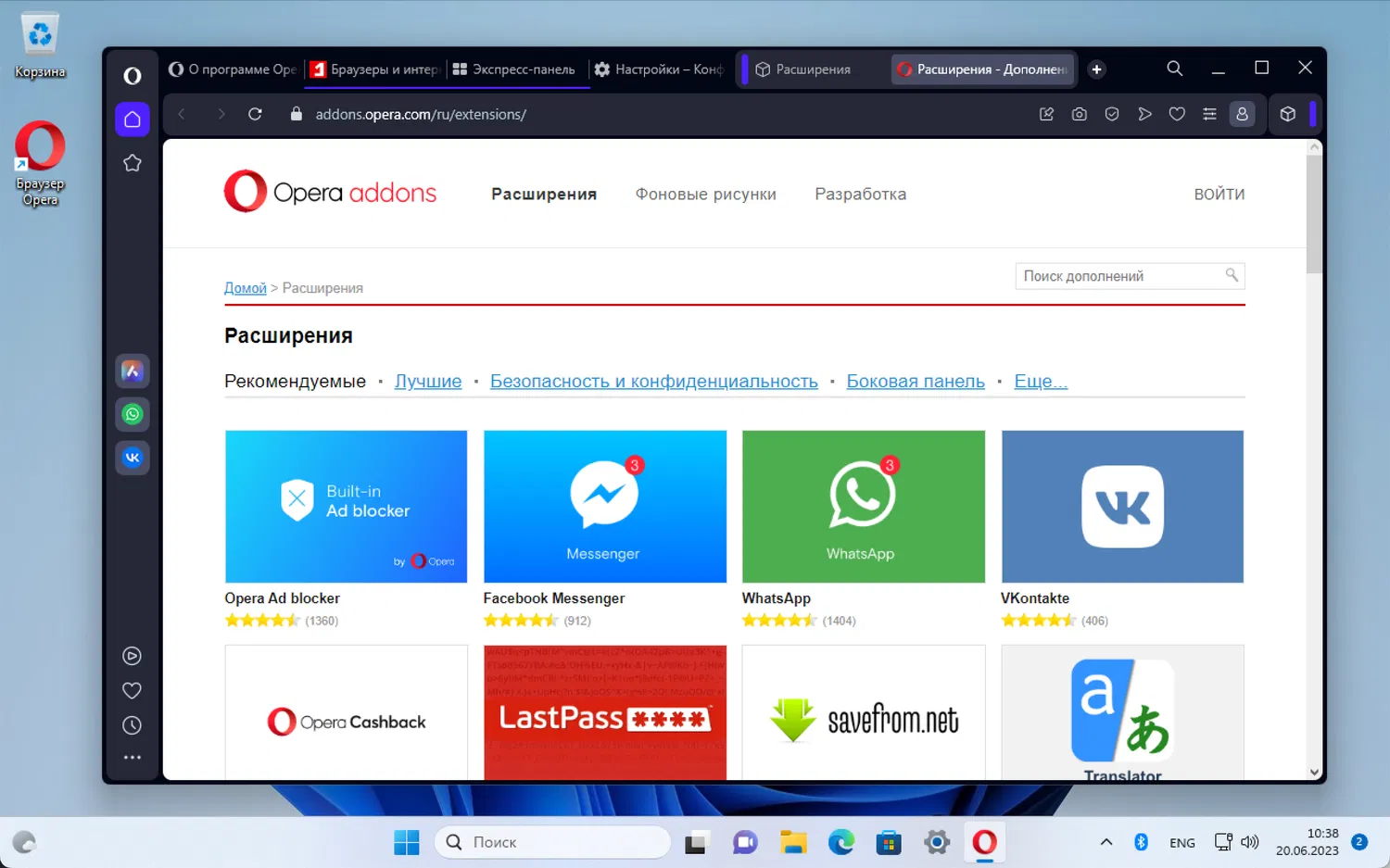Open the LastPass extension thumbnail
The height and width of the screenshot is (868, 1390).
click(x=605, y=712)
